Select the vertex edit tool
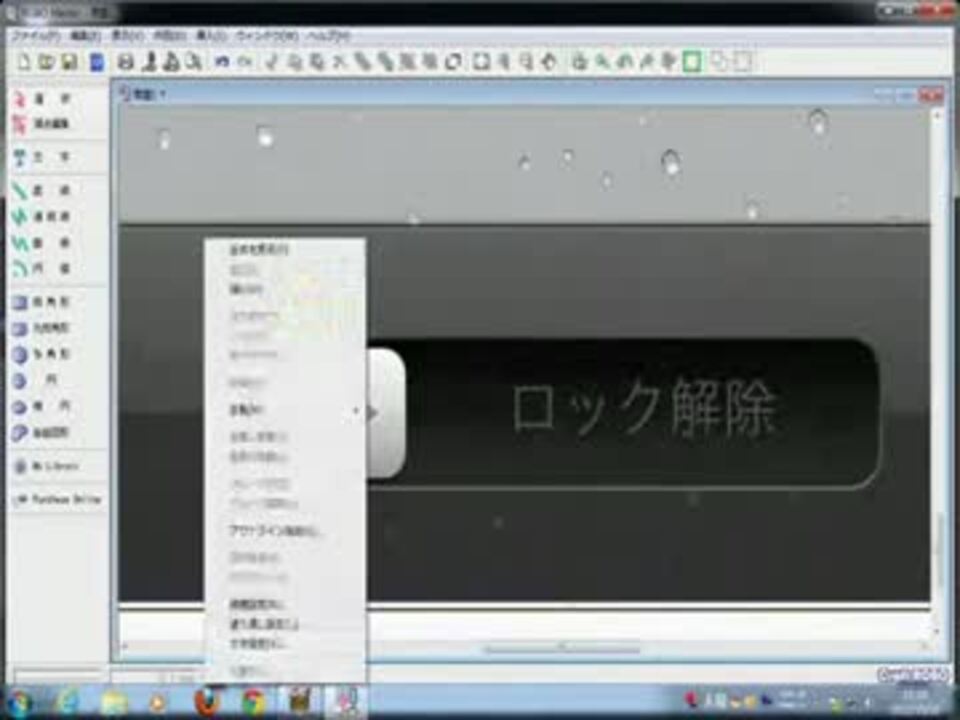The height and width of the screenshot is (720, 960). (x=42, y=124)
